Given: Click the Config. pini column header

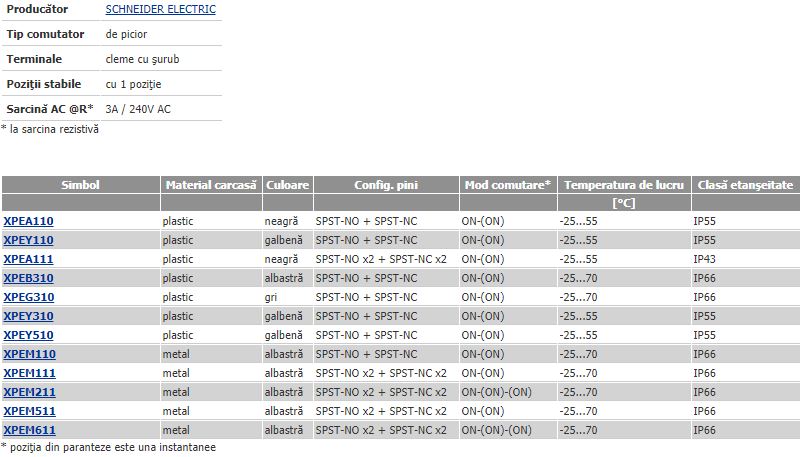Looking at the screenshot, I should pos(386,185).
